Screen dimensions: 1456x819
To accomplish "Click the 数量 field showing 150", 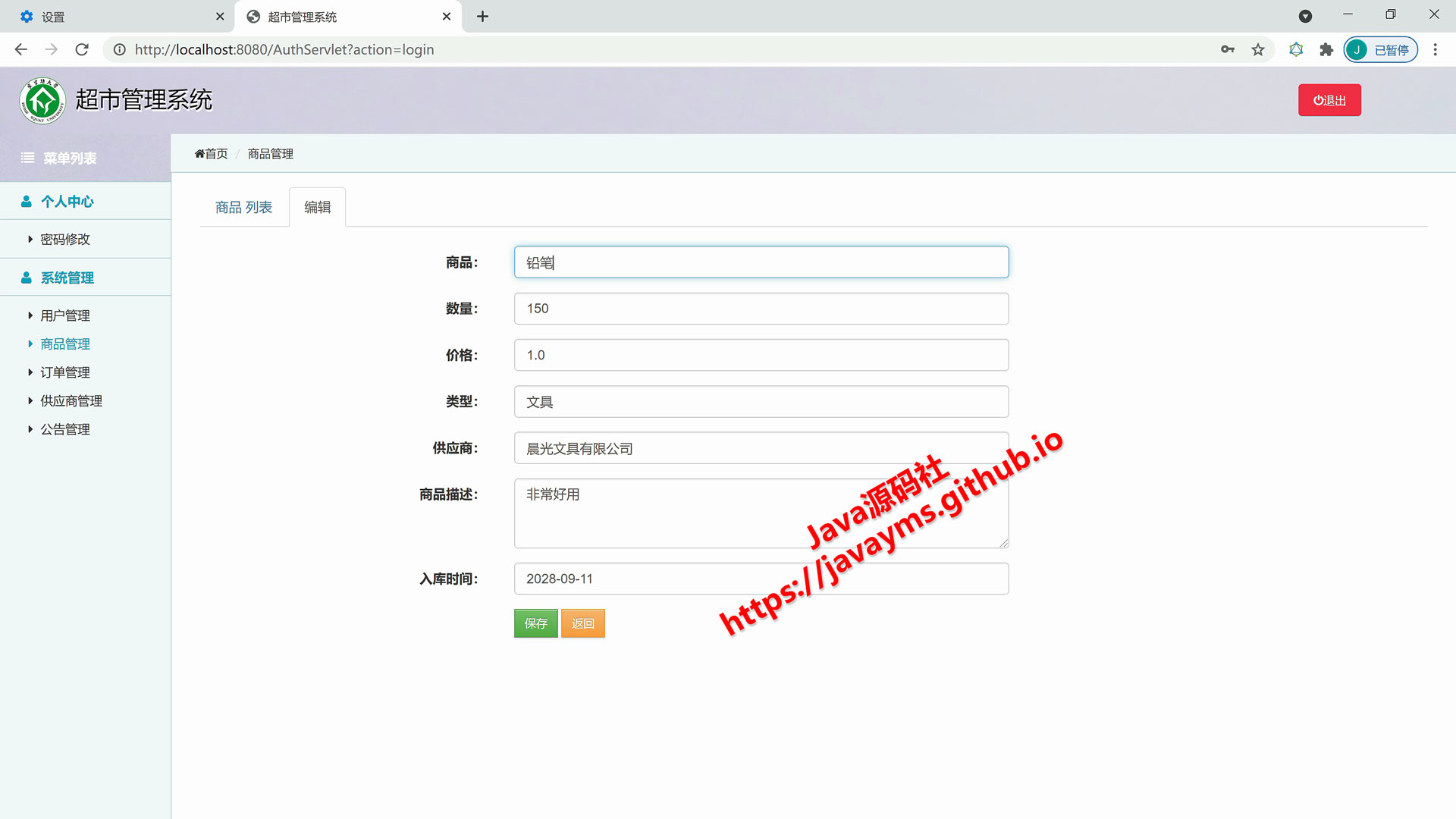I will tap(761, 309).
